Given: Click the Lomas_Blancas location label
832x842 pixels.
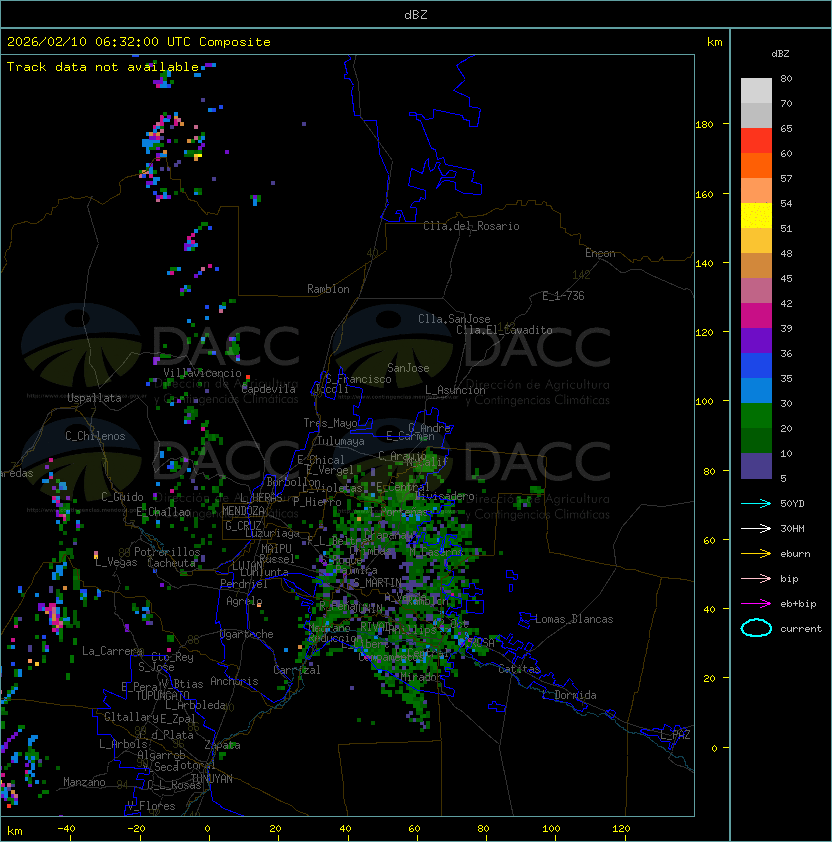Looking at the screenshot, I should pos(574,619).
